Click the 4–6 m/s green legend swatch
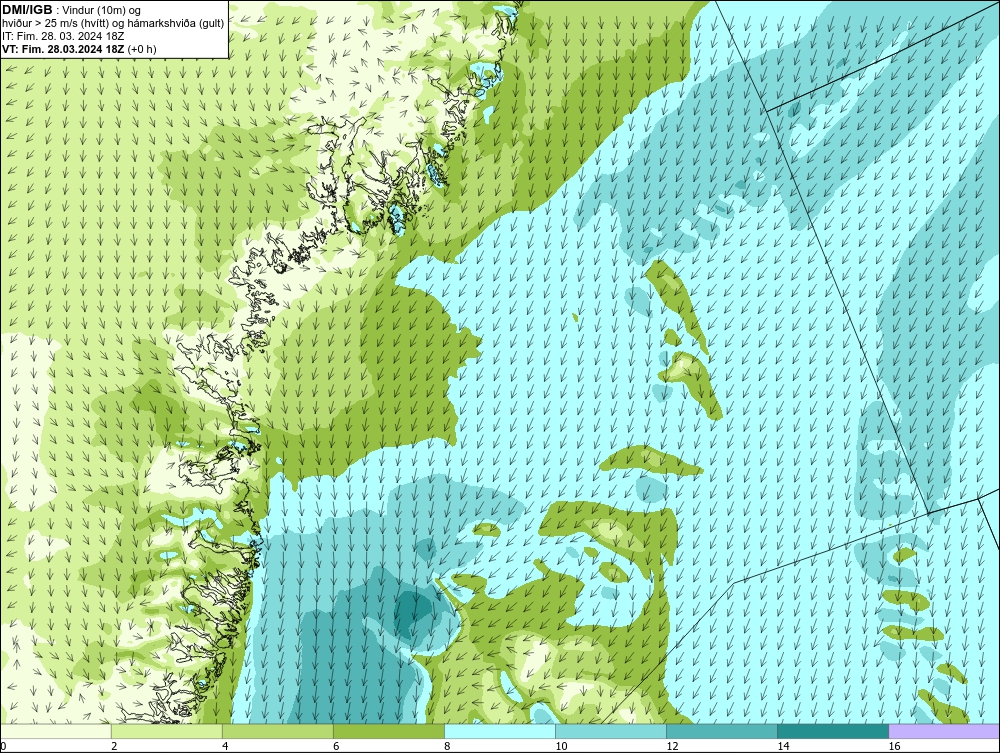Image resolution: width=1000 pixels, height=753 pixels. tap(278, 731)
